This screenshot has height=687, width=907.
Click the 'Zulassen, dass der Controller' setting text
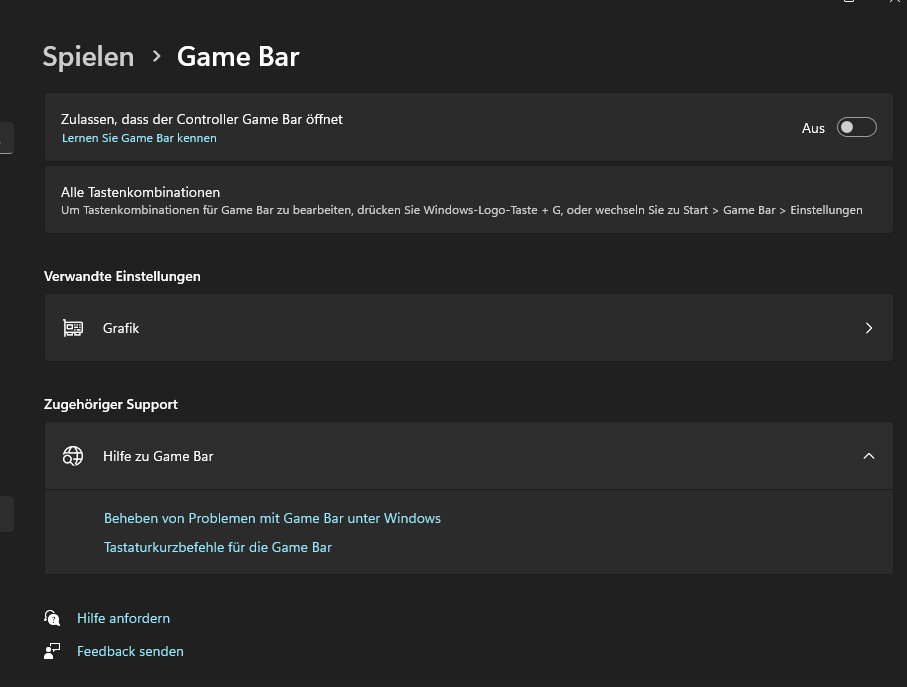point(202,119)
